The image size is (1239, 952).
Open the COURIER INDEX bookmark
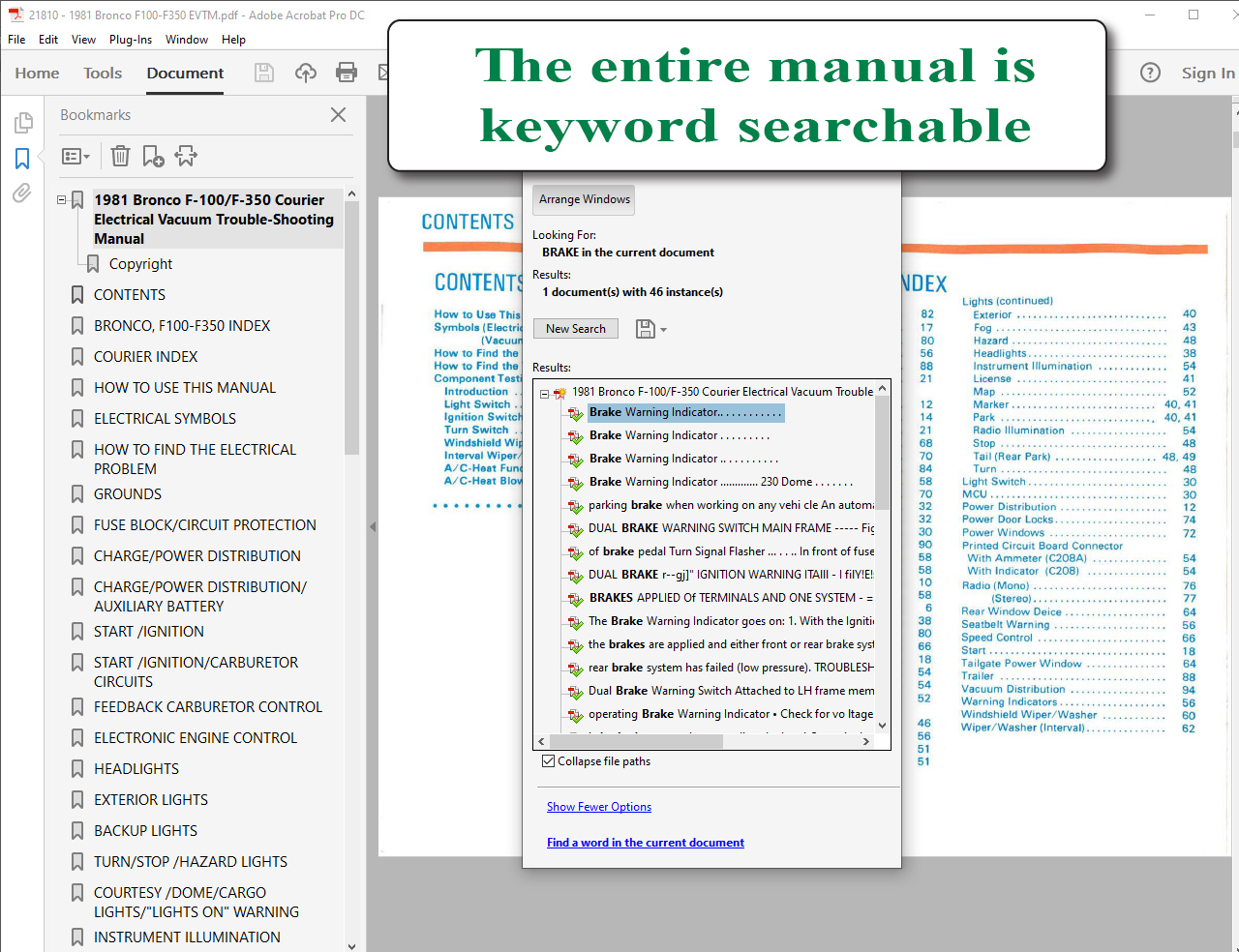click(x=145, y=357)
